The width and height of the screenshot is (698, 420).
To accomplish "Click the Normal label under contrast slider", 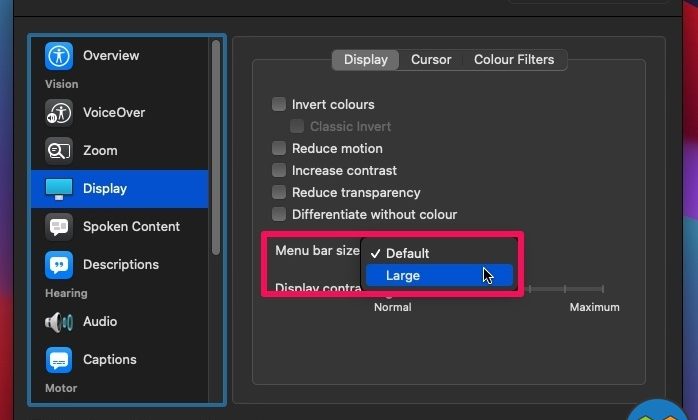I will click(x=393, y=307).
